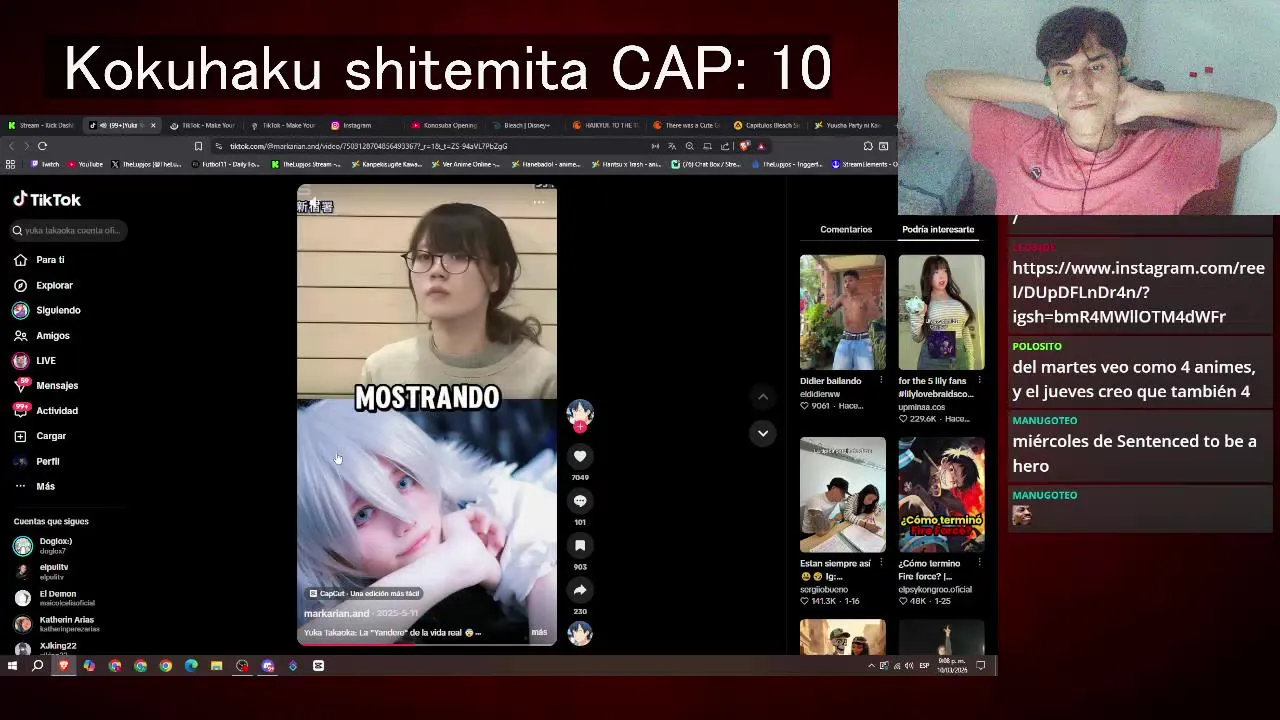Go to previous video with up chevron
The height and width of the screenshot is (720, 1280).
pyautogui.click(x=763, y=397)
